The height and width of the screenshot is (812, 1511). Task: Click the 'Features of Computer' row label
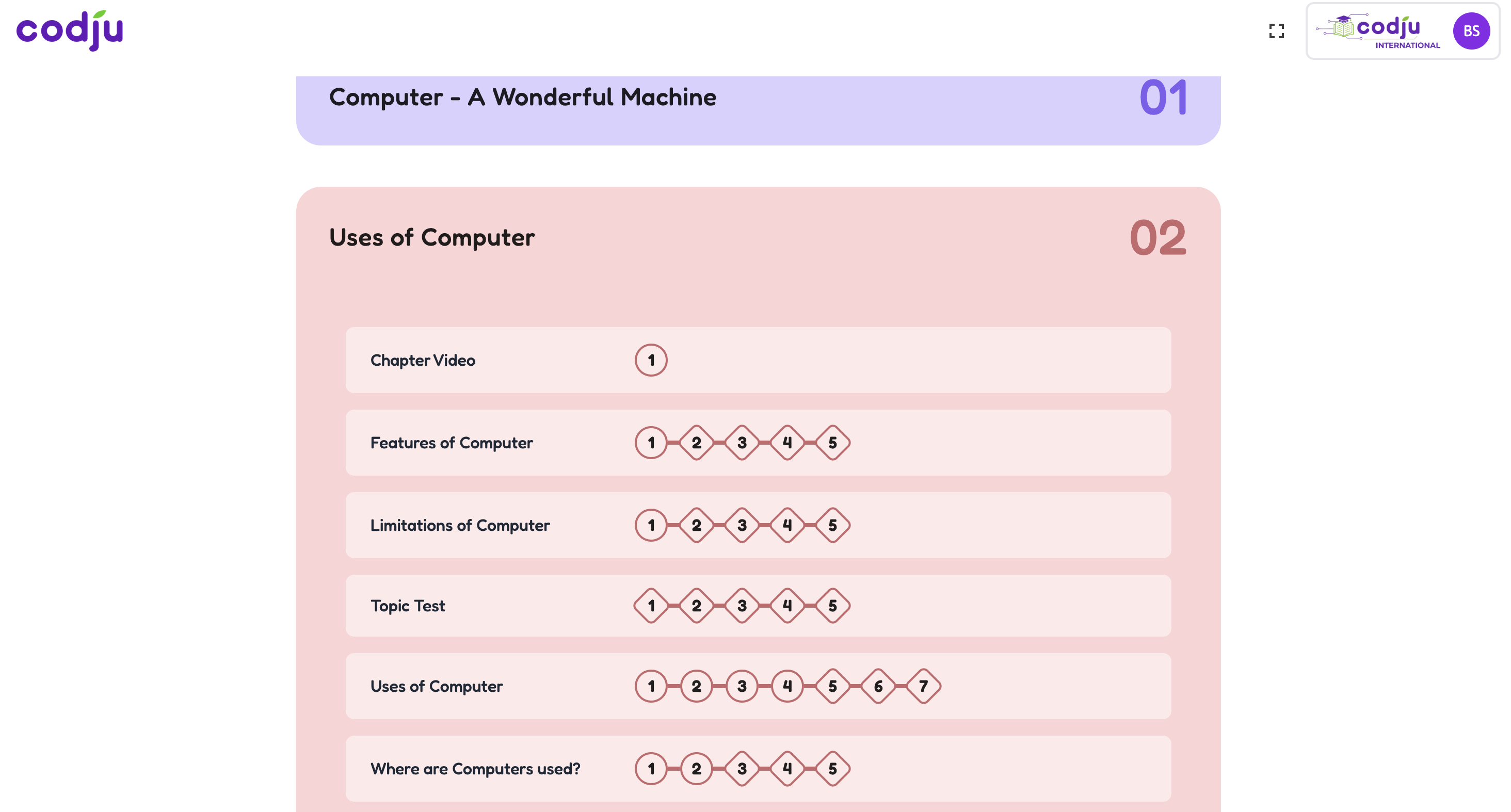451,443
